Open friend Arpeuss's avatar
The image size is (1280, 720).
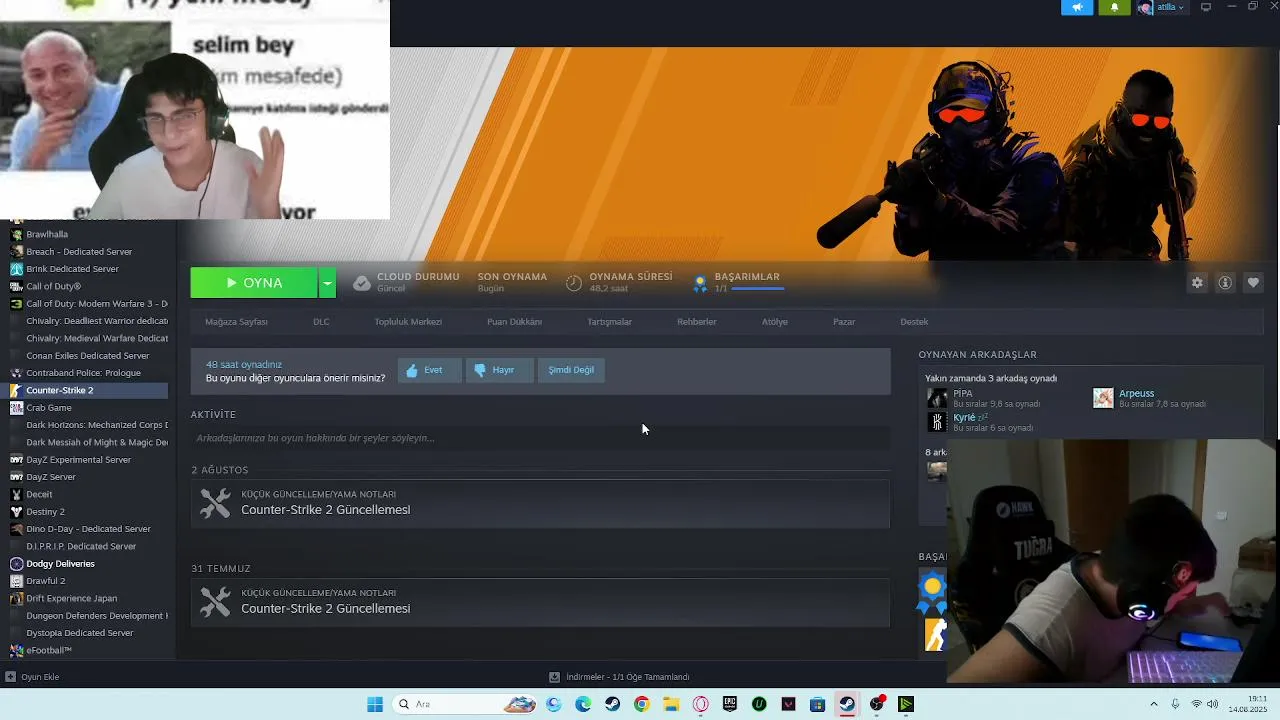click(x=1103, y=398)
